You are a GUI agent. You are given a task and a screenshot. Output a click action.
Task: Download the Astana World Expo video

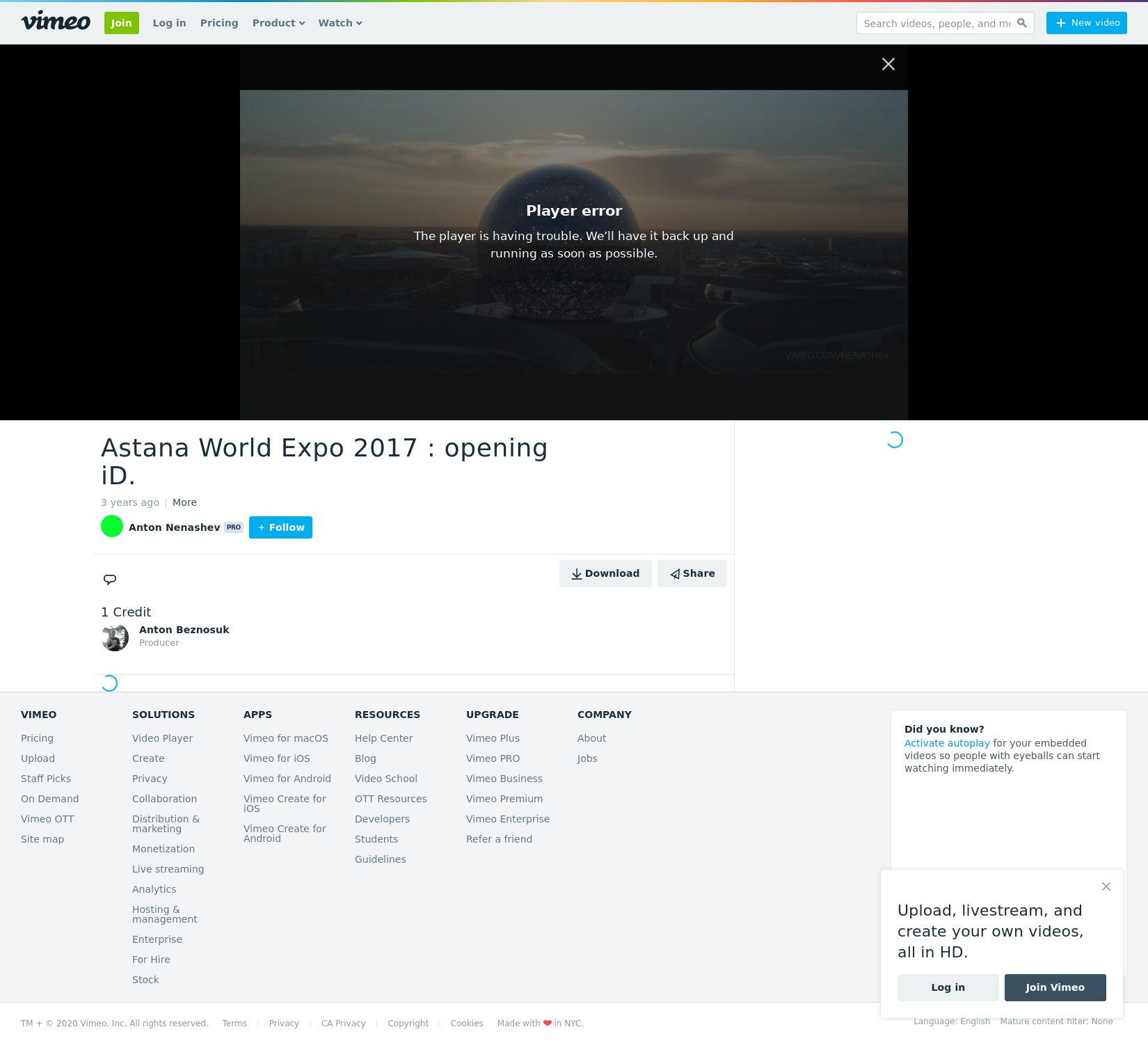point(605,573)
